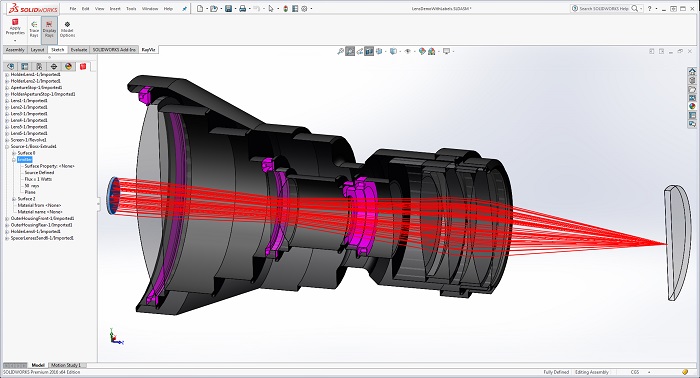Collapse the Source-1/Boss-Extrude1 tree node
The width and height of the screenshot is (700, 378).
(x=7, y=146)
